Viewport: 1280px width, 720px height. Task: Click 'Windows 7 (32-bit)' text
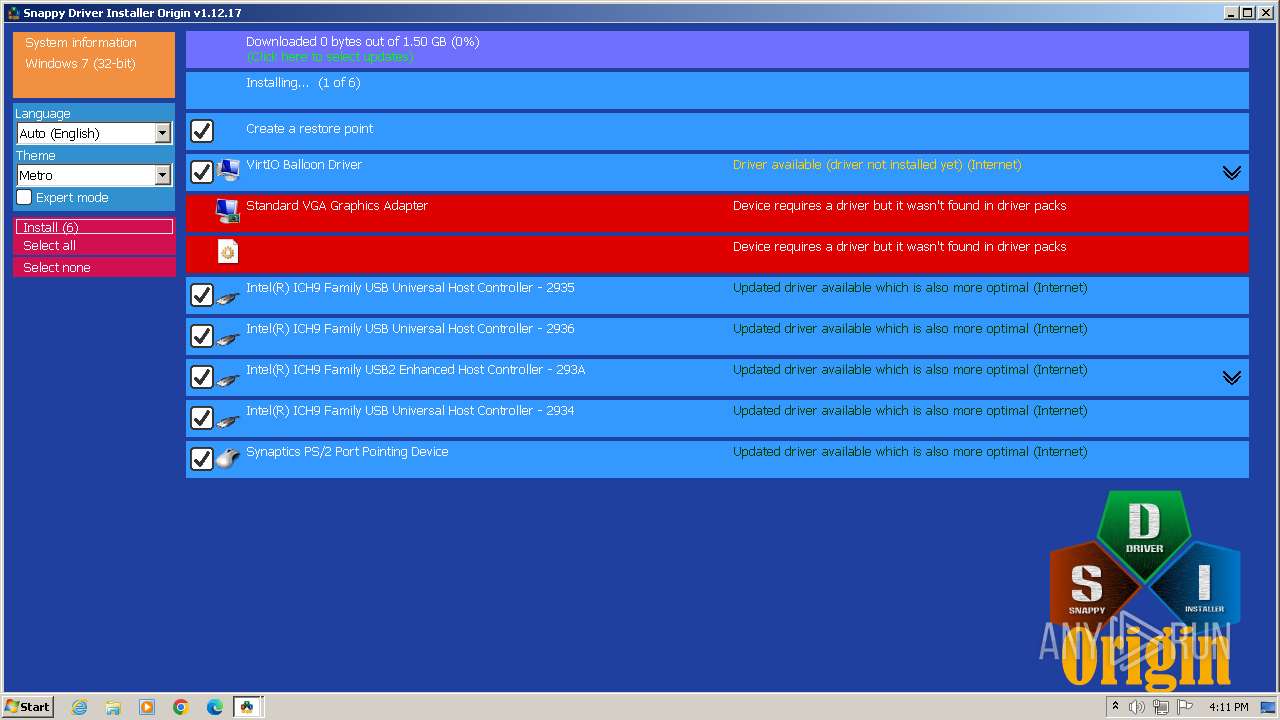pyautogui.click(x=80, y=64)
